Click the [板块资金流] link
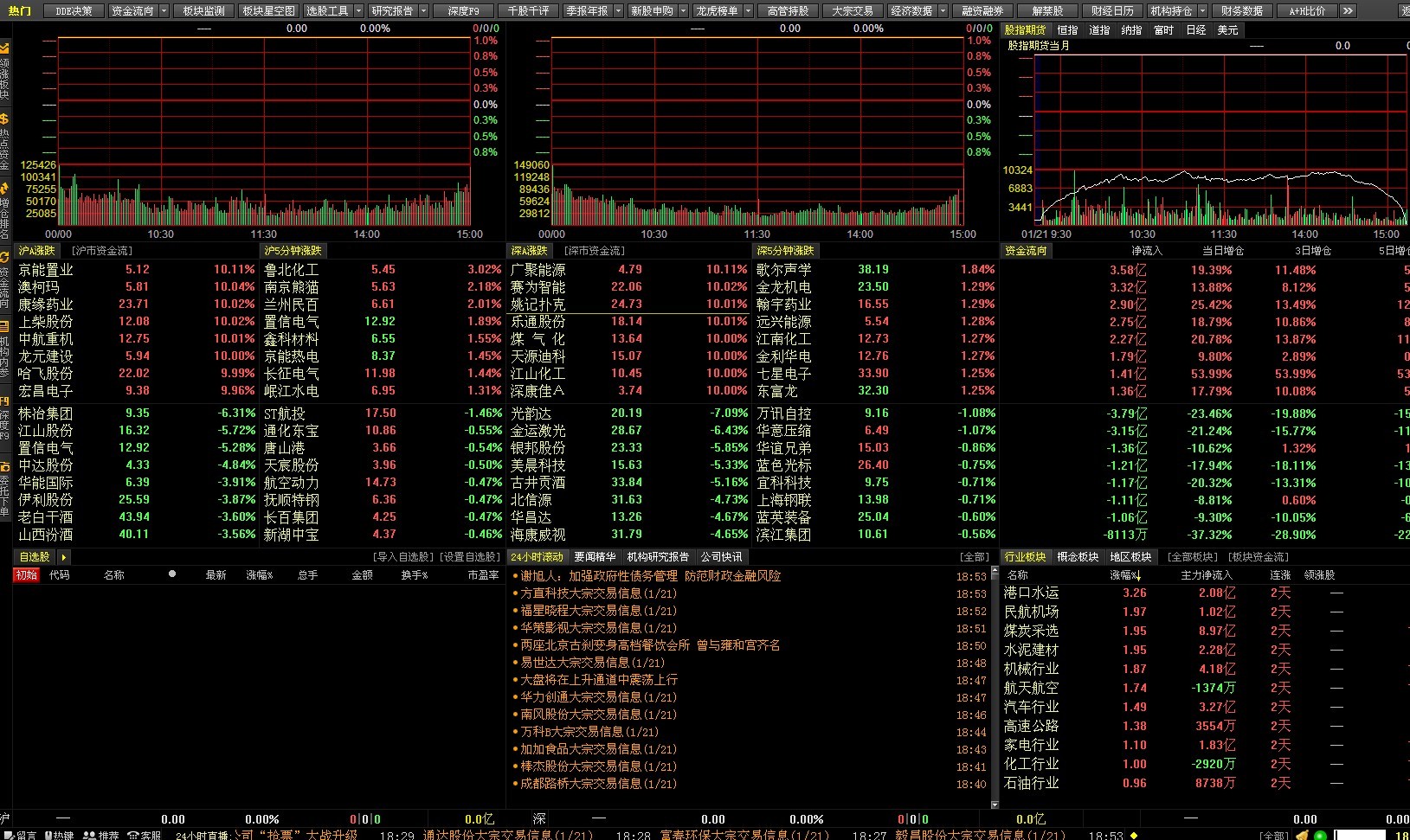This screenshot has width=1410, height=840. point(1259,557)
